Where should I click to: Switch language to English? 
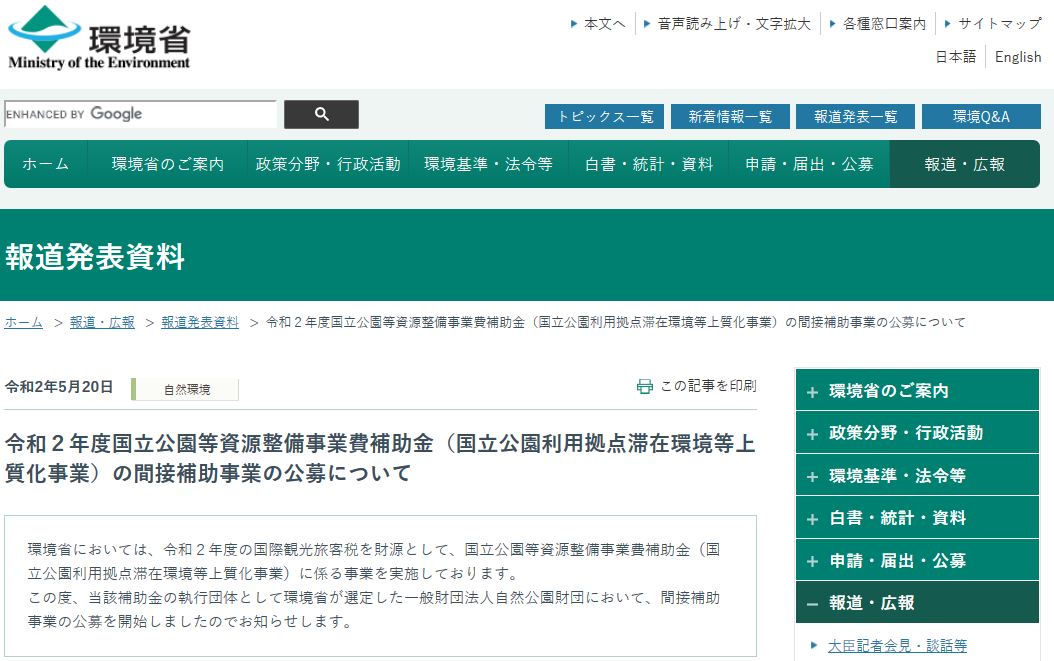click(x=1018, y=57)
